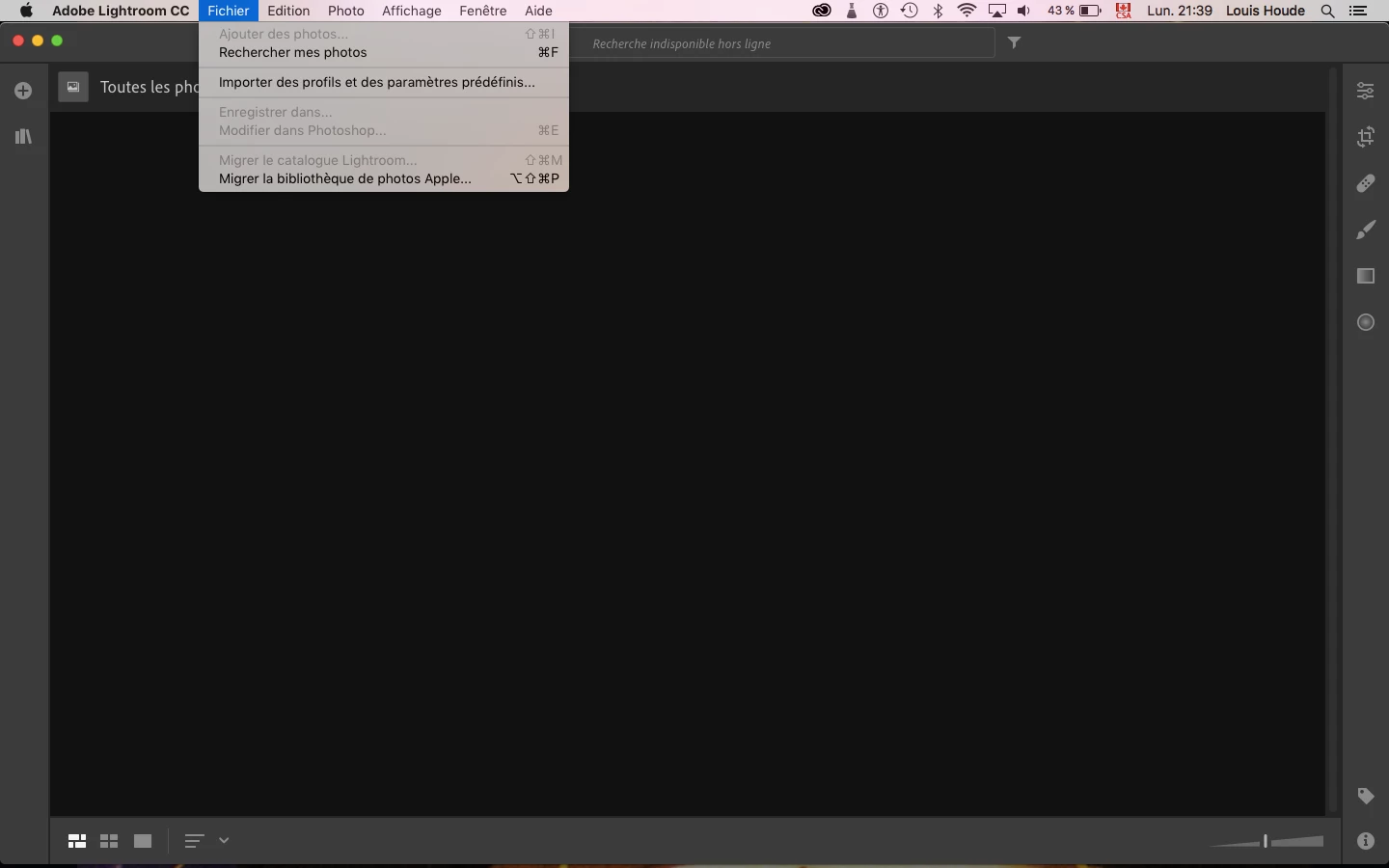
Task: Select the Radial Gradient tool
Action: (1366, 322)
